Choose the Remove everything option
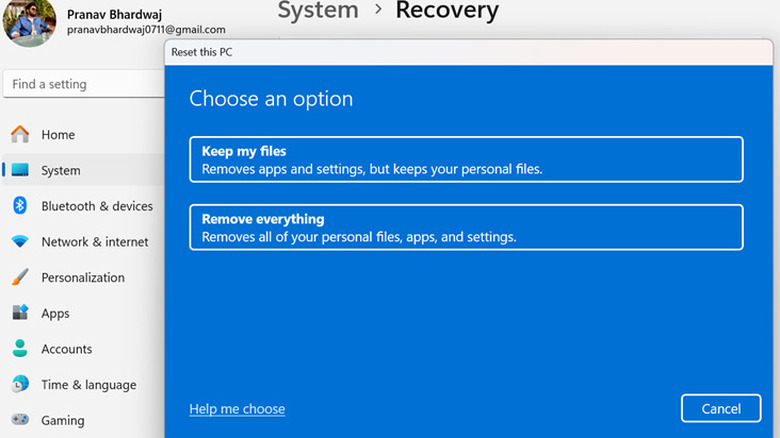780x438 pixels. click(x=466, y=227)
